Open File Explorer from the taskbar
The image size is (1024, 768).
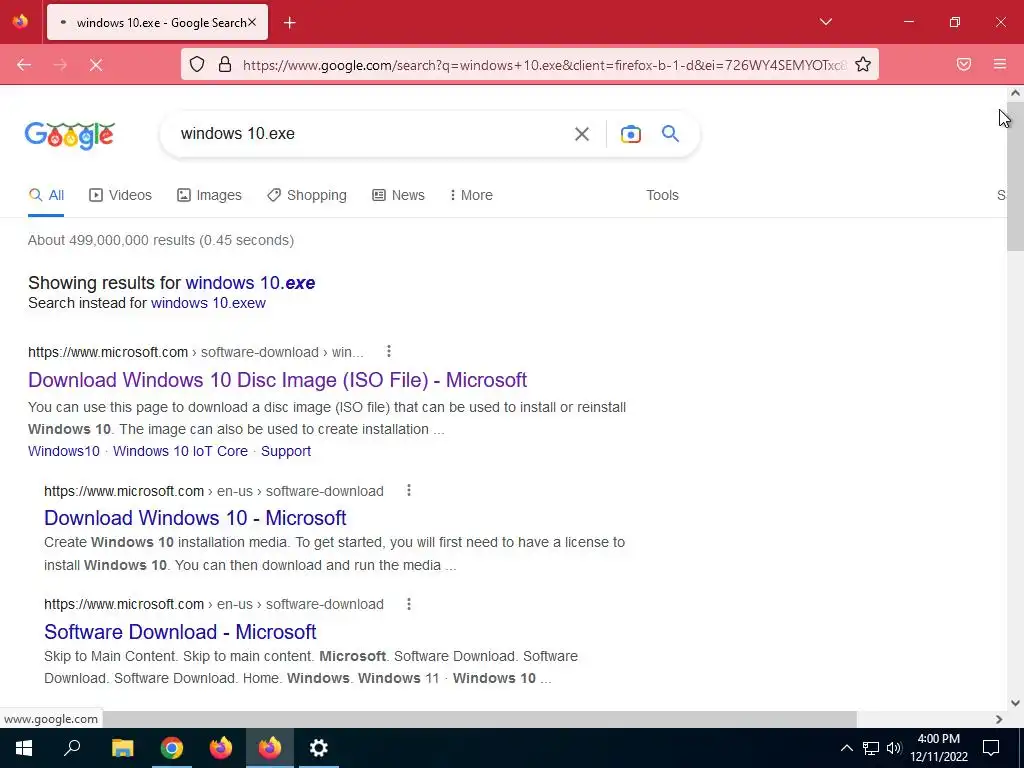click(122, 748)
